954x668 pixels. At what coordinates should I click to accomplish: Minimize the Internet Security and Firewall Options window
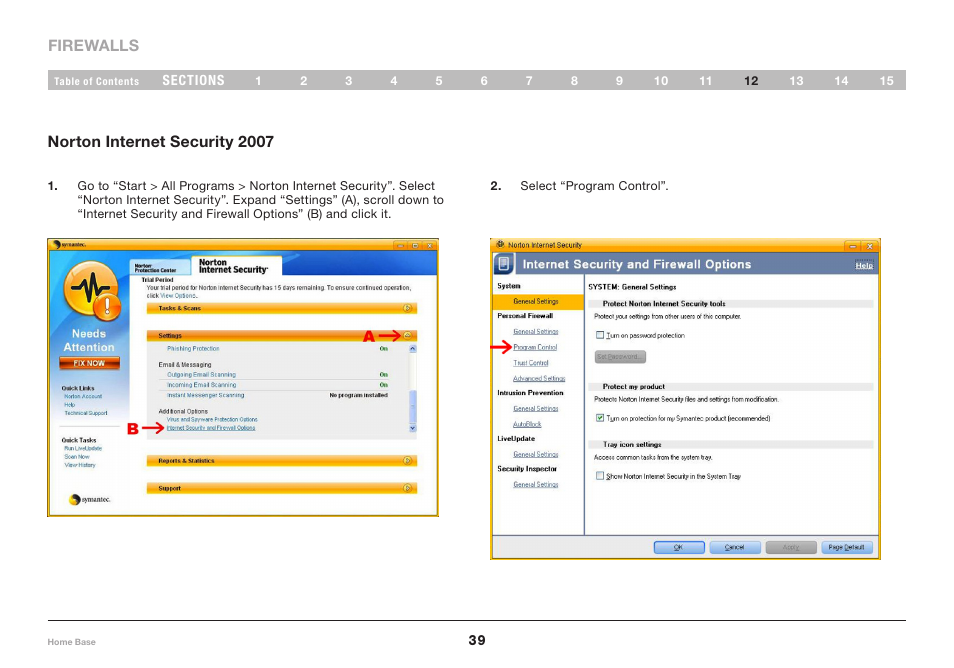click(x=852, y=246)
